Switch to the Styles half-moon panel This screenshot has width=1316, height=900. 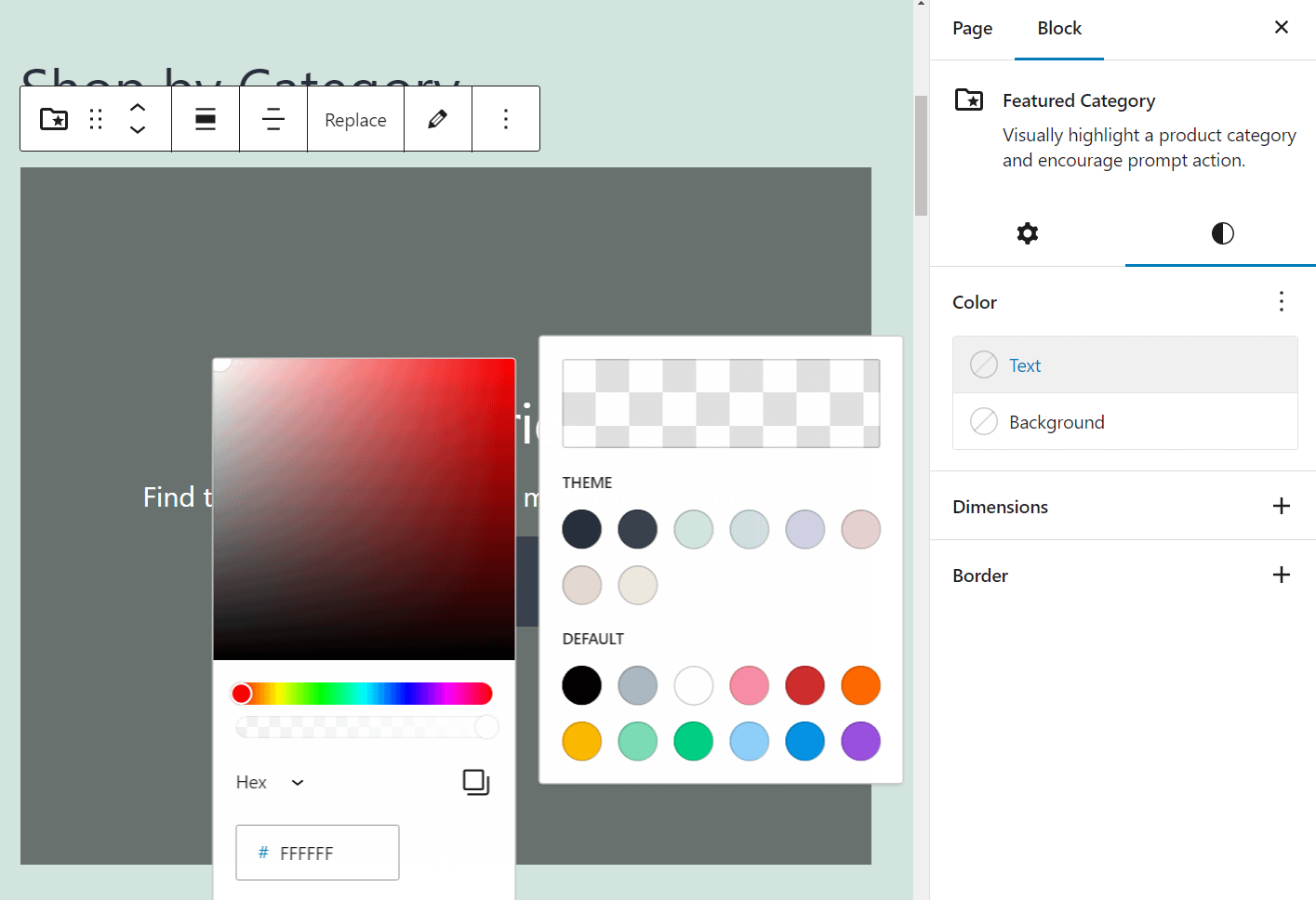click(1221, 233)
